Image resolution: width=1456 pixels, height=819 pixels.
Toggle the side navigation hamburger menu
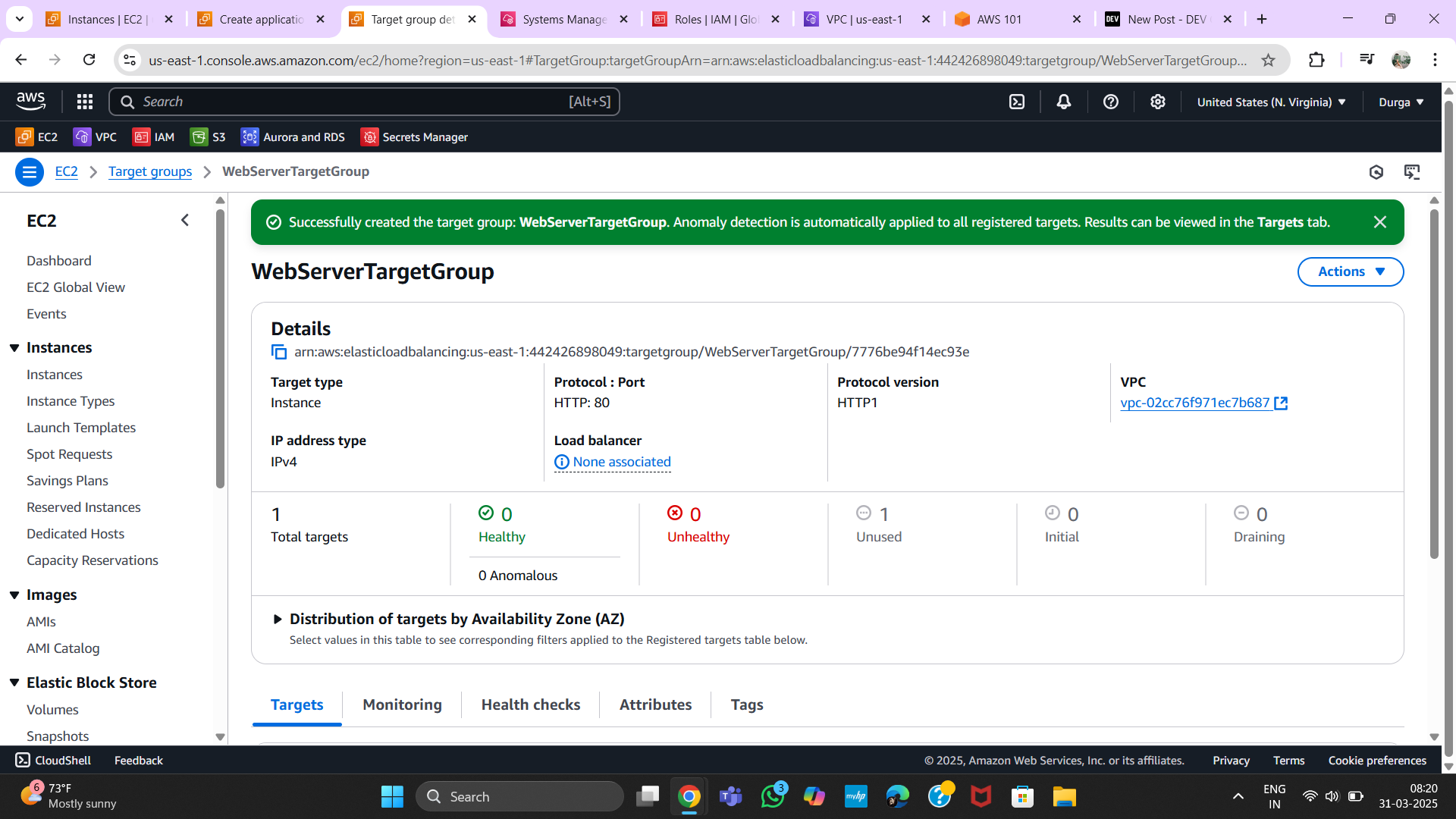coord(30,172)
